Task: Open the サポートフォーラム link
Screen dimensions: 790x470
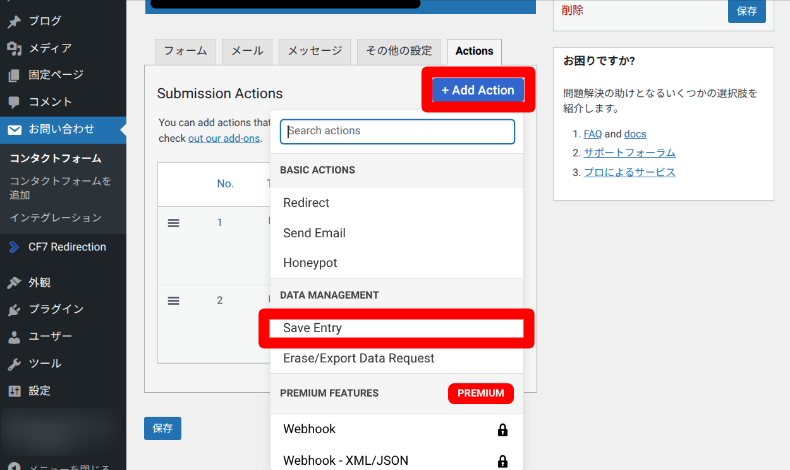Action: [x=629, y=153]
